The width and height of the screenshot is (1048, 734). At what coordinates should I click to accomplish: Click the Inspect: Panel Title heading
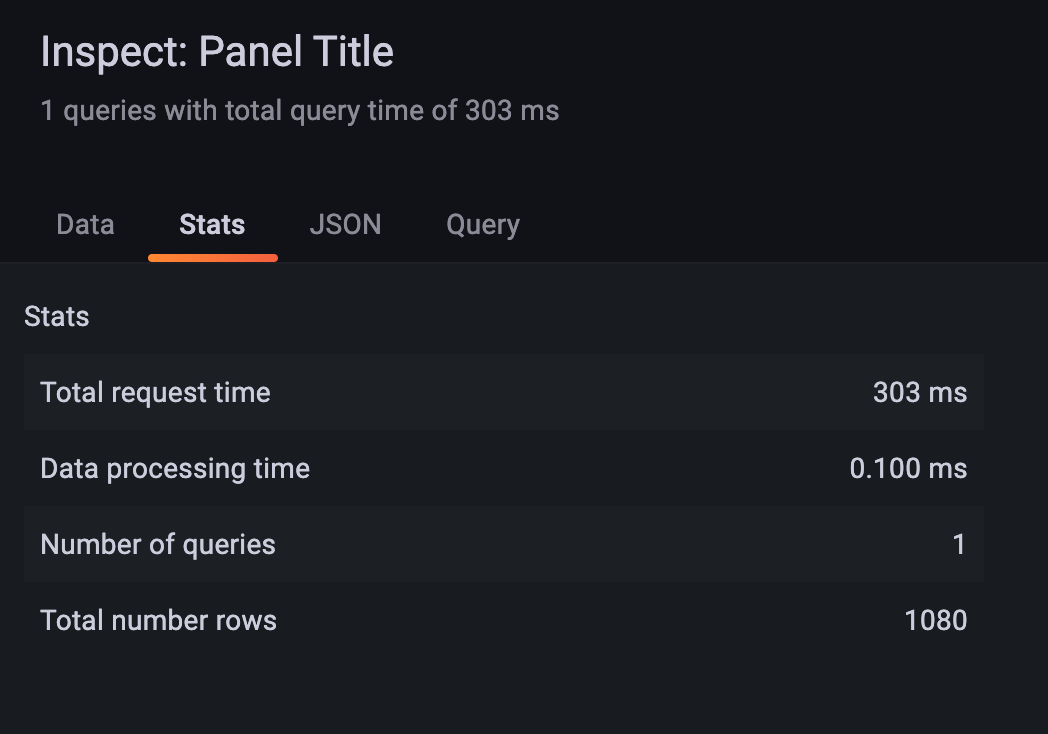pyautogui.click(x=216, y=50)
